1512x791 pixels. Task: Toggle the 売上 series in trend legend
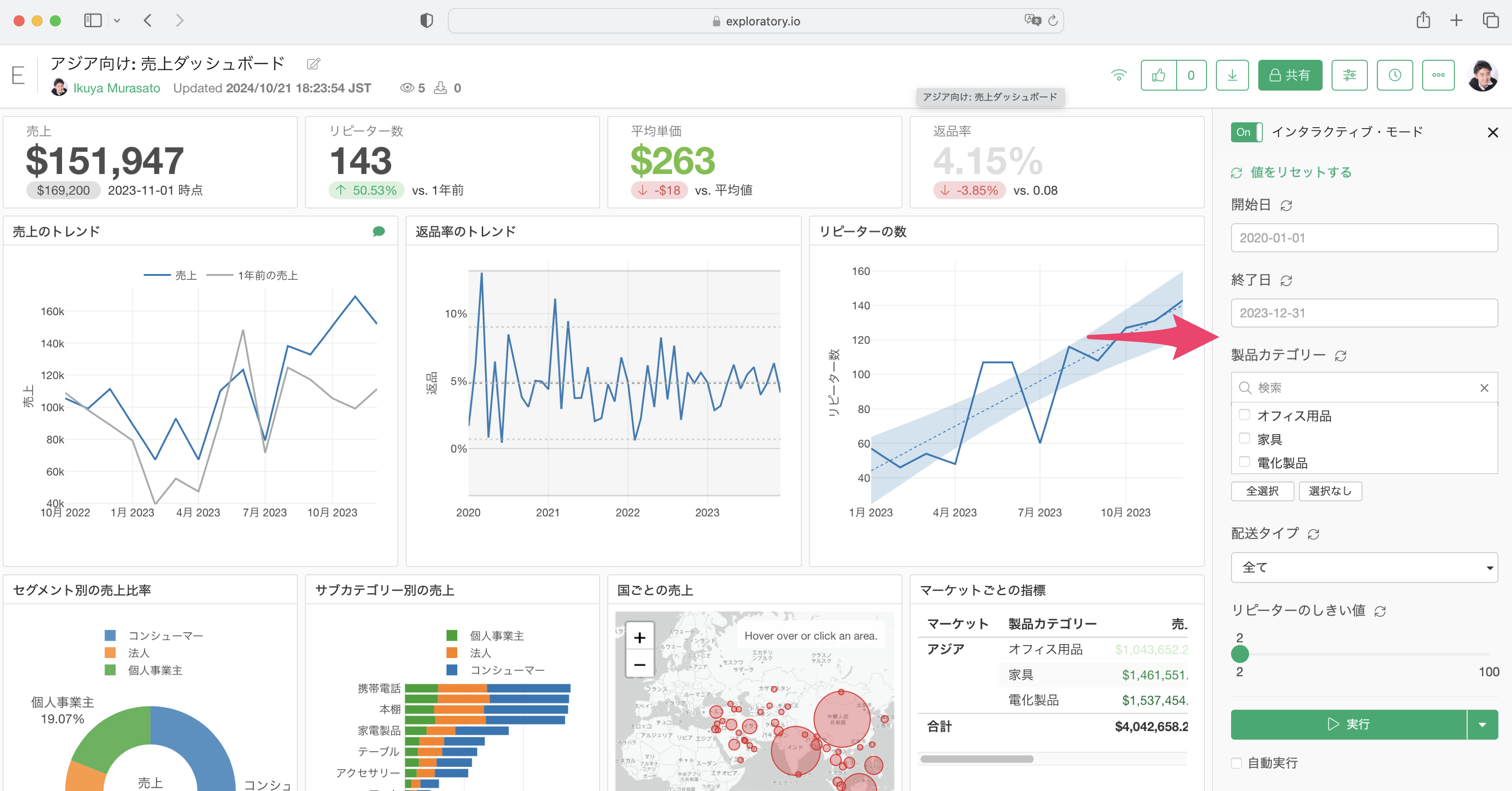[170, 275]
